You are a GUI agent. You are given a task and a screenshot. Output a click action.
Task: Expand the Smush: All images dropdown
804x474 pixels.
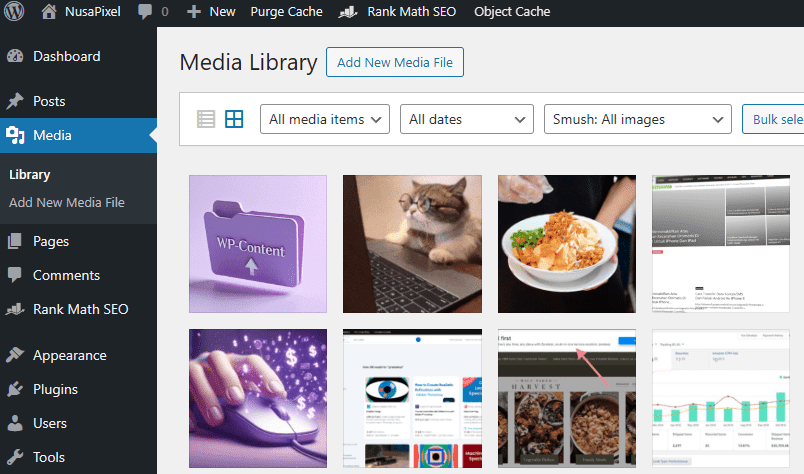637,119
